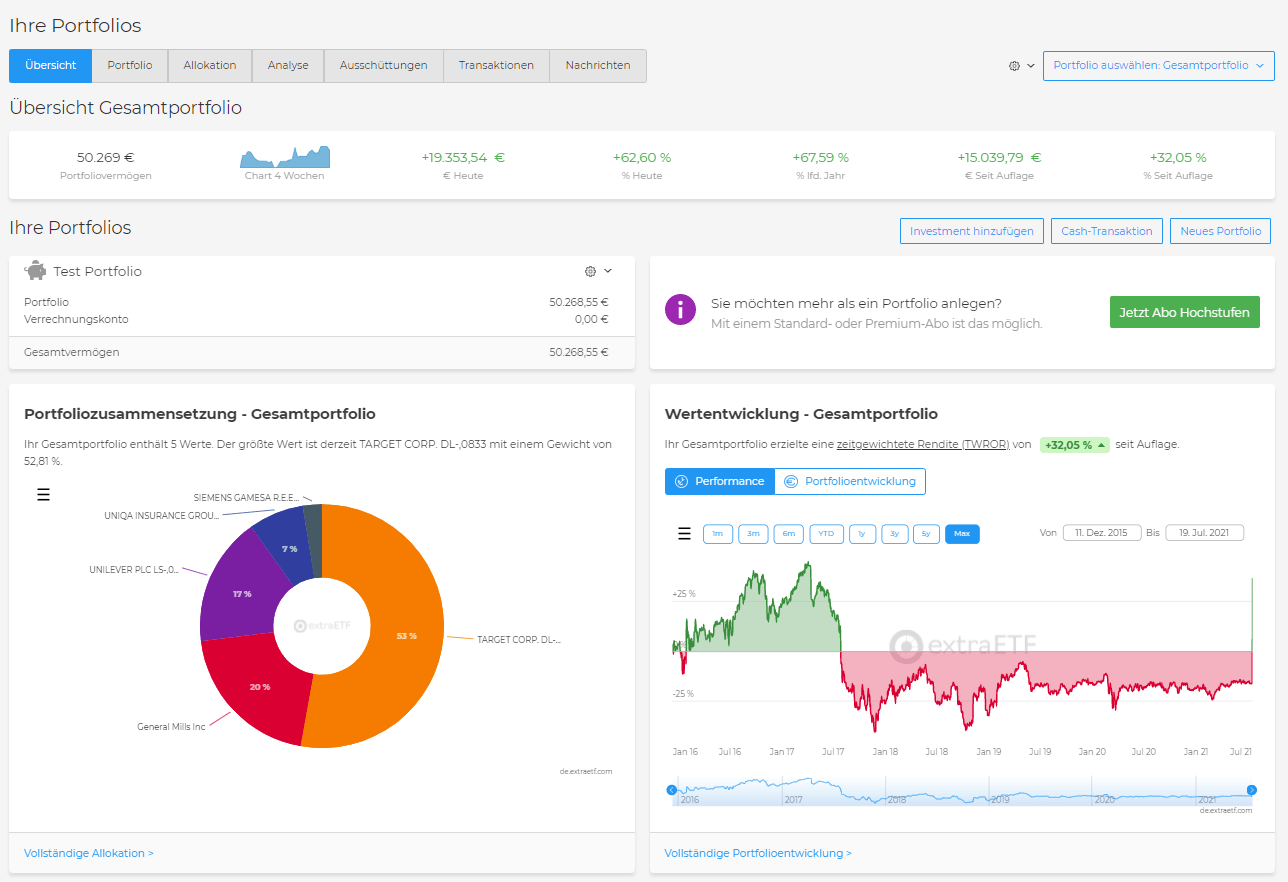1288x882 pixels.
Task: Click the +19.353,54 € Heute value
Action: (462, 157)
